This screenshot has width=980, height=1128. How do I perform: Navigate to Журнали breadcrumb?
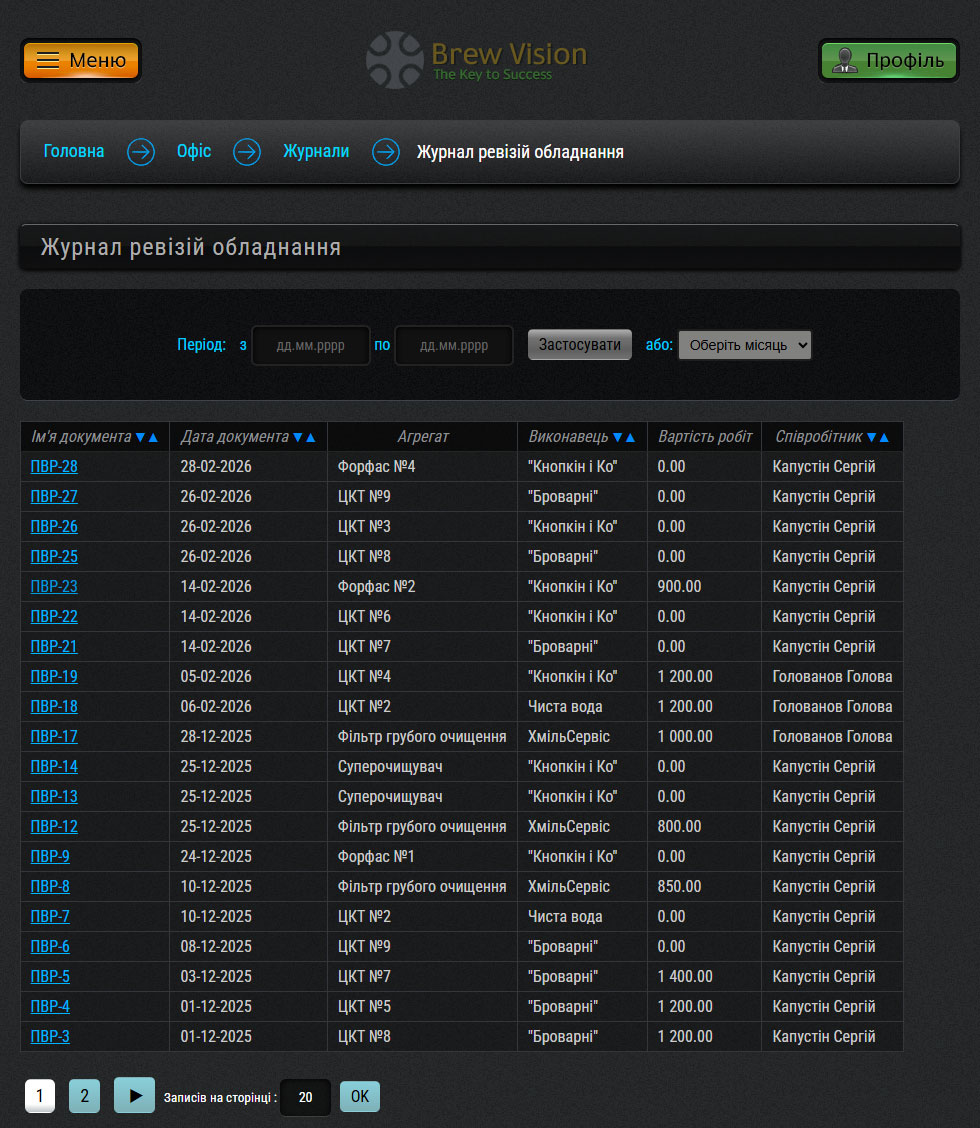pos(316,152)
